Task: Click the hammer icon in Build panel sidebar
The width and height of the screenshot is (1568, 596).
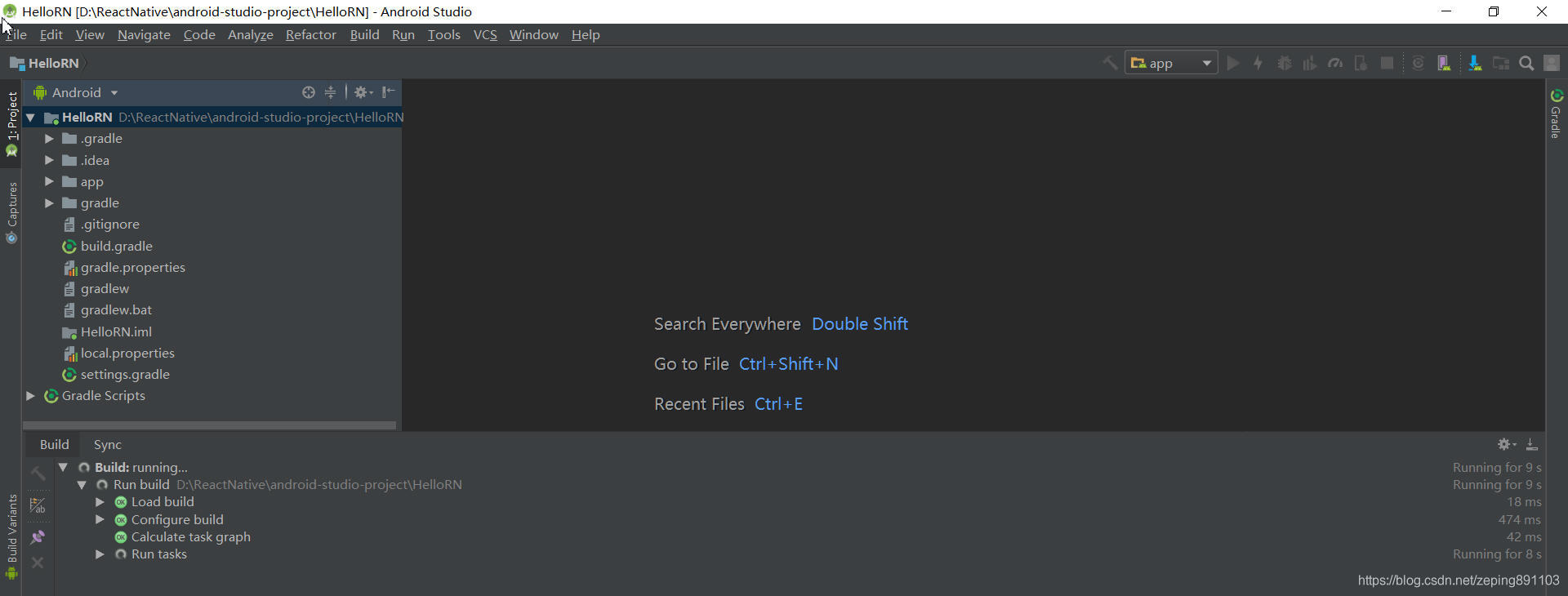Action: pos(38,473)
